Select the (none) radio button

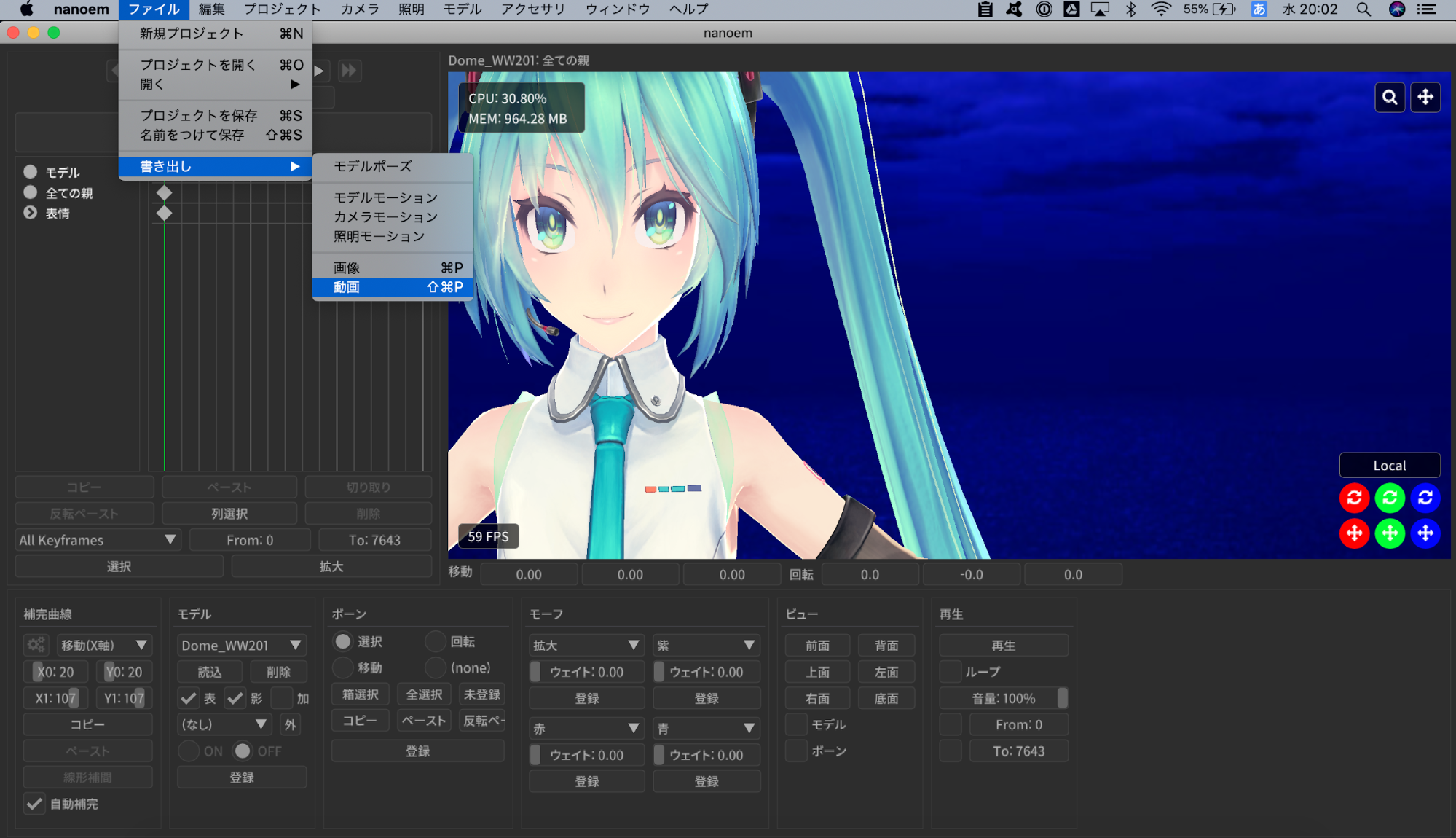click(436, 667)
